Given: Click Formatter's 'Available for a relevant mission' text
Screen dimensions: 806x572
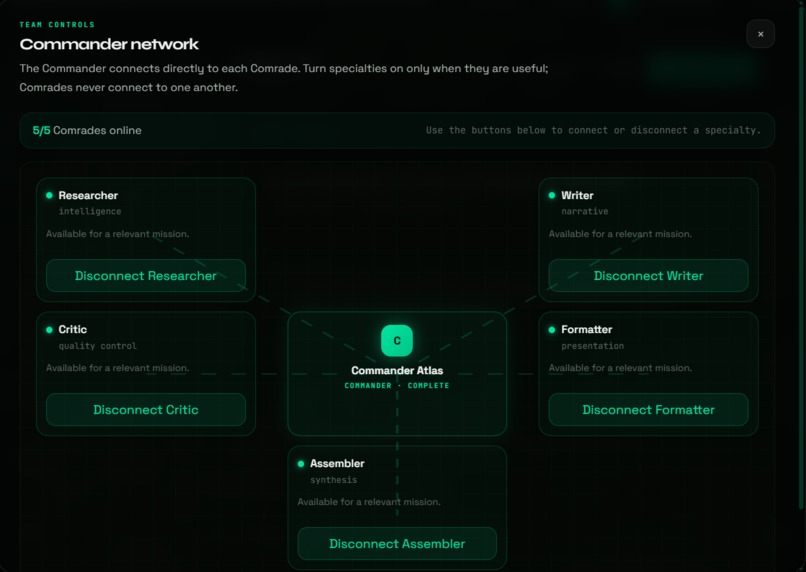Looking at the screenshot, I should click(x=620, y=368).
